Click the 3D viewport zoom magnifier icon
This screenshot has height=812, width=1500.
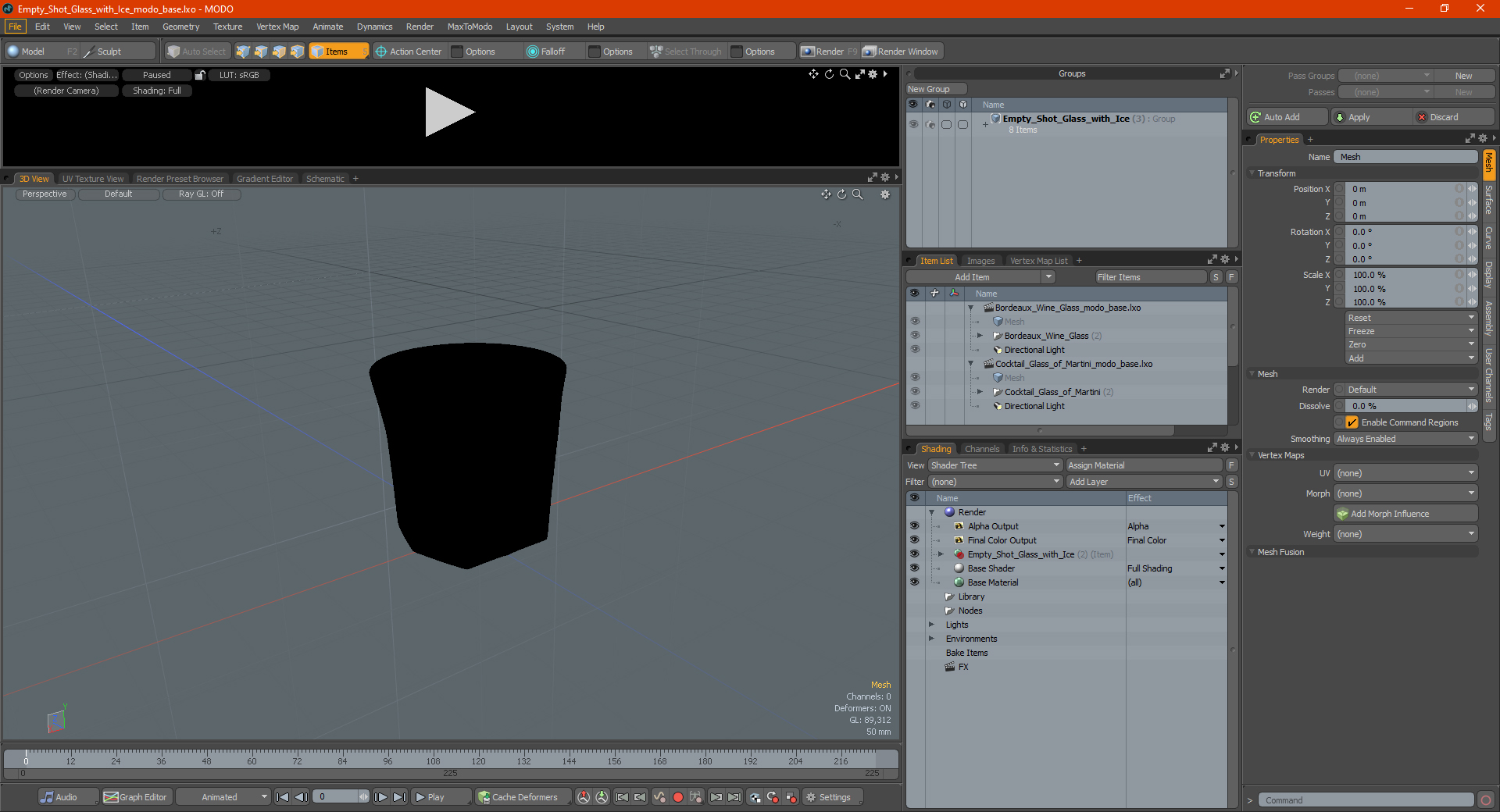coord(857,194)
